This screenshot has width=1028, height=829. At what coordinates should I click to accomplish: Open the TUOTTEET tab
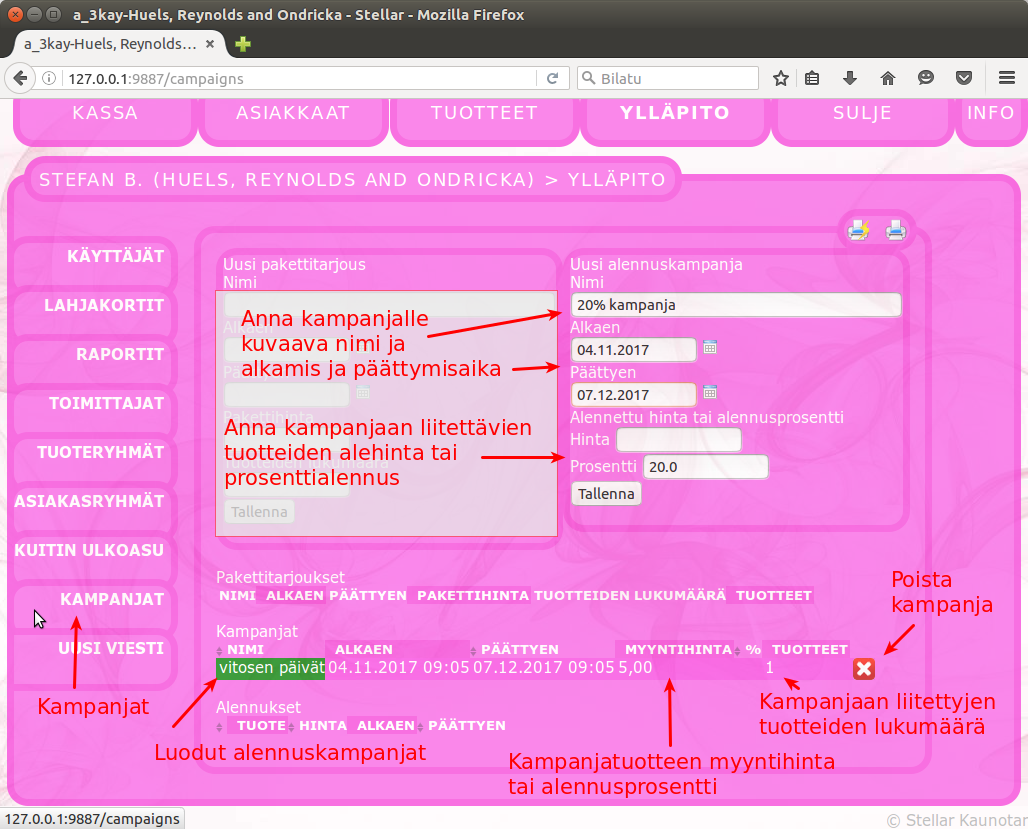(484, 113)
